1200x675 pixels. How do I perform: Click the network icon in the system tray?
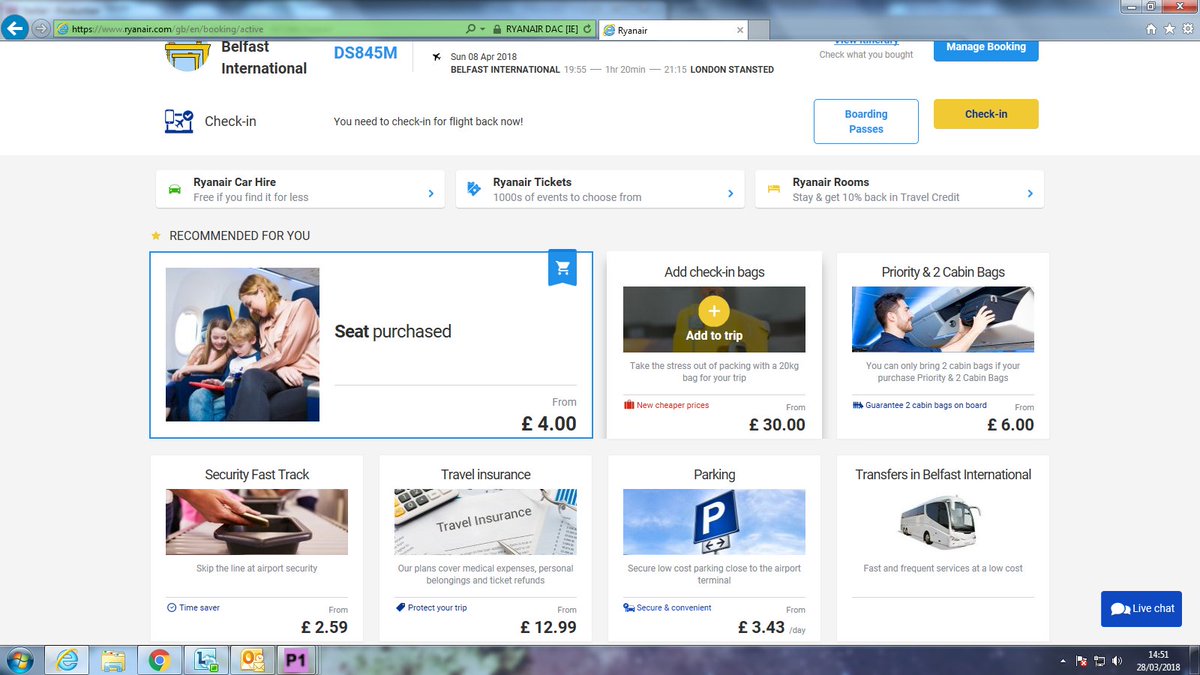pyautogui.click(x=1099, y=661)
